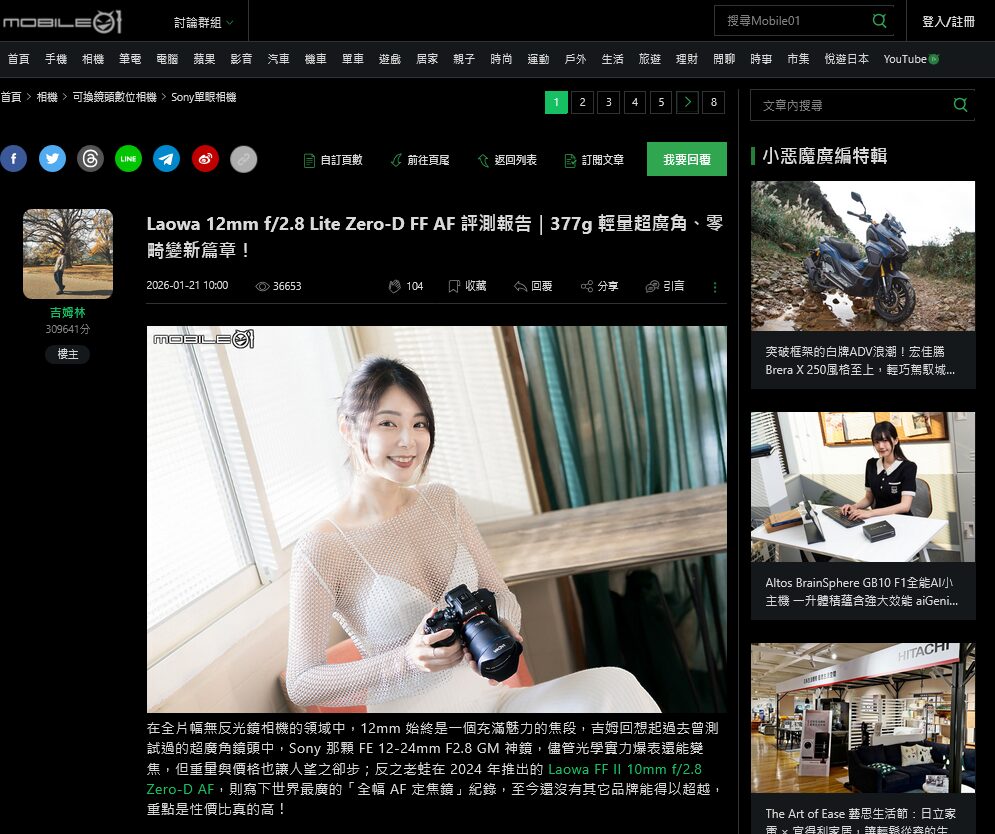
Task: Share the post to LINE
Action: [128, 159]
